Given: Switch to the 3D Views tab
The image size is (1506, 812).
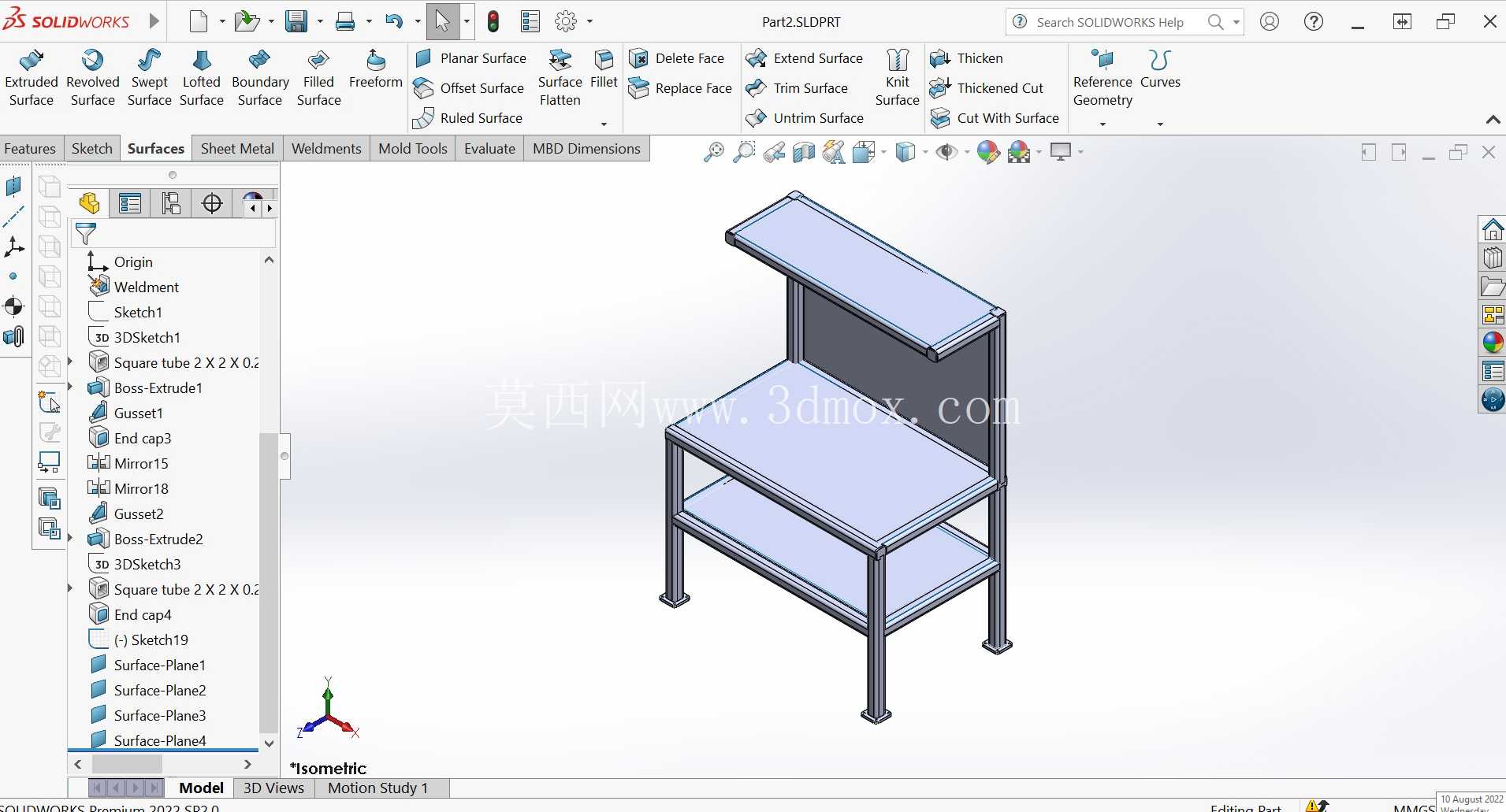Looking at the screenshot, I should pos(273,788).
